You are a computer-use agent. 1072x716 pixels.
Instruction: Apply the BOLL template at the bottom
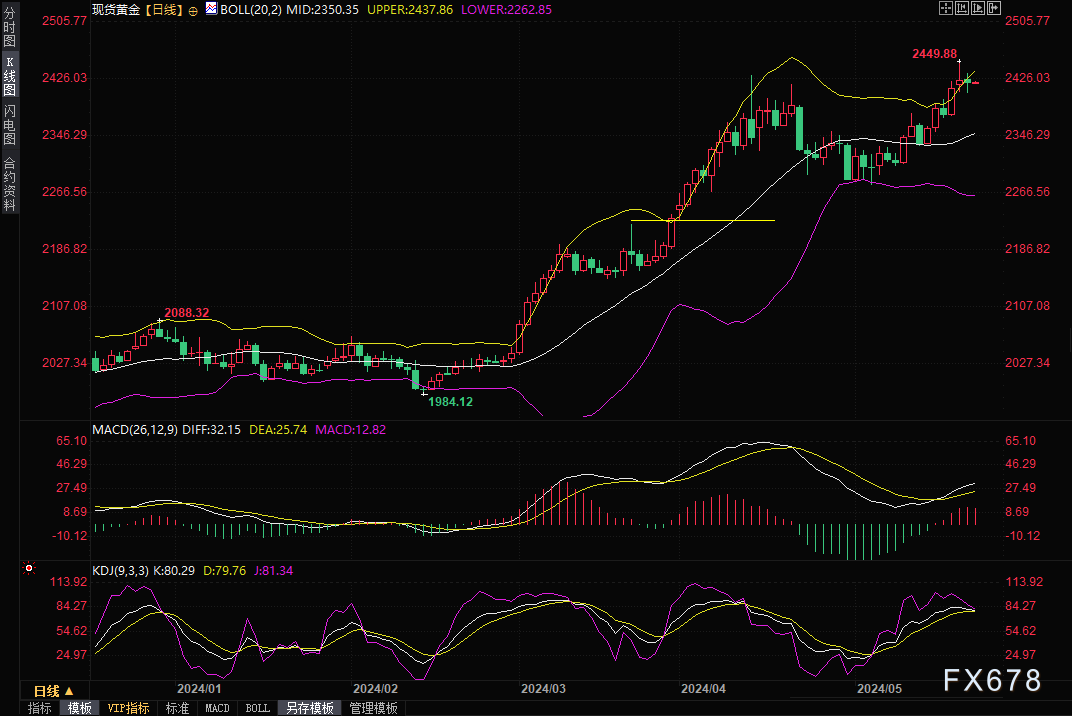point(257,708)
